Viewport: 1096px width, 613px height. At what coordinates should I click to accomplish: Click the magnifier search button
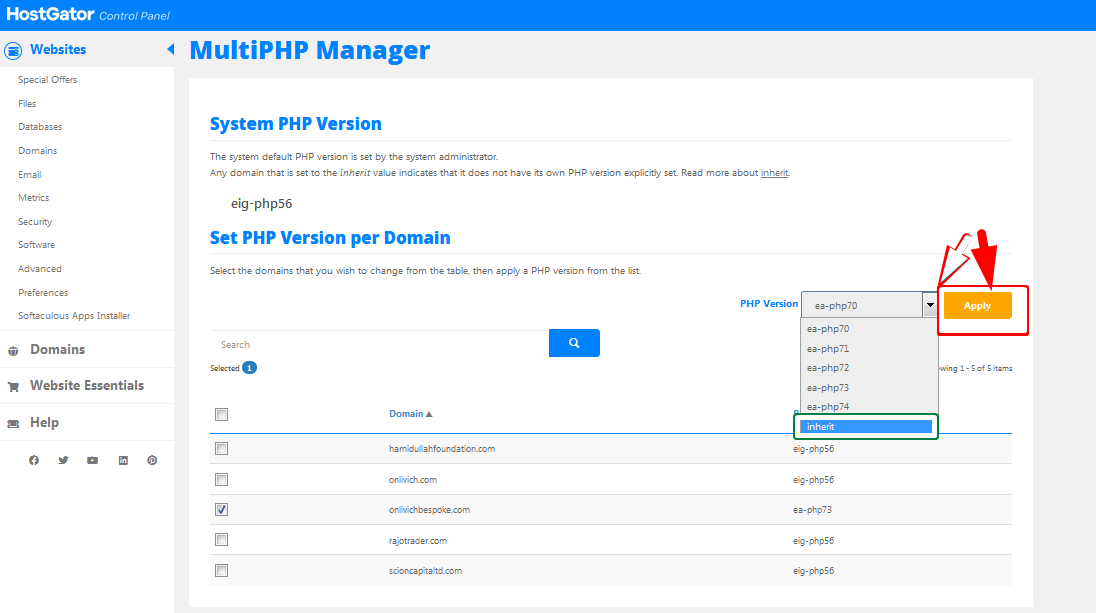[574, 343]
